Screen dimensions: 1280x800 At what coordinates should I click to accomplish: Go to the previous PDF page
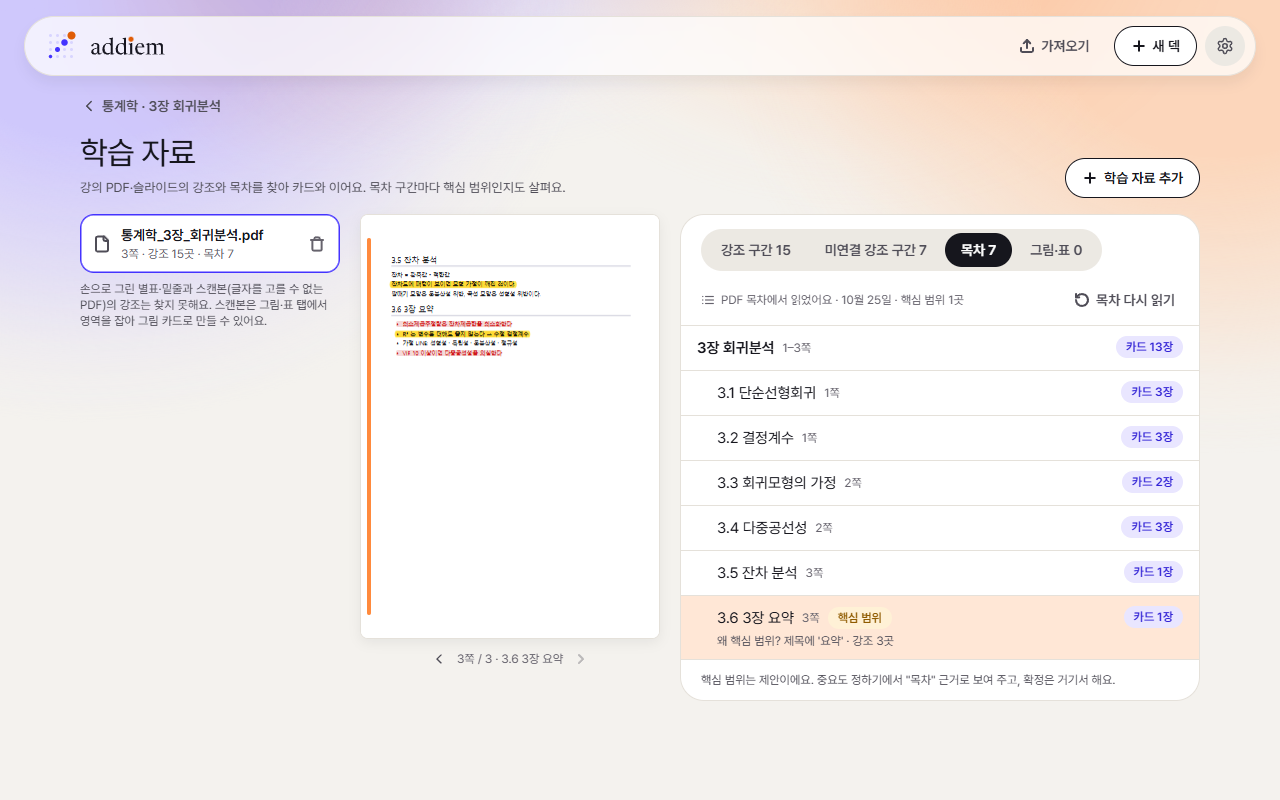[x=439, y=659]
